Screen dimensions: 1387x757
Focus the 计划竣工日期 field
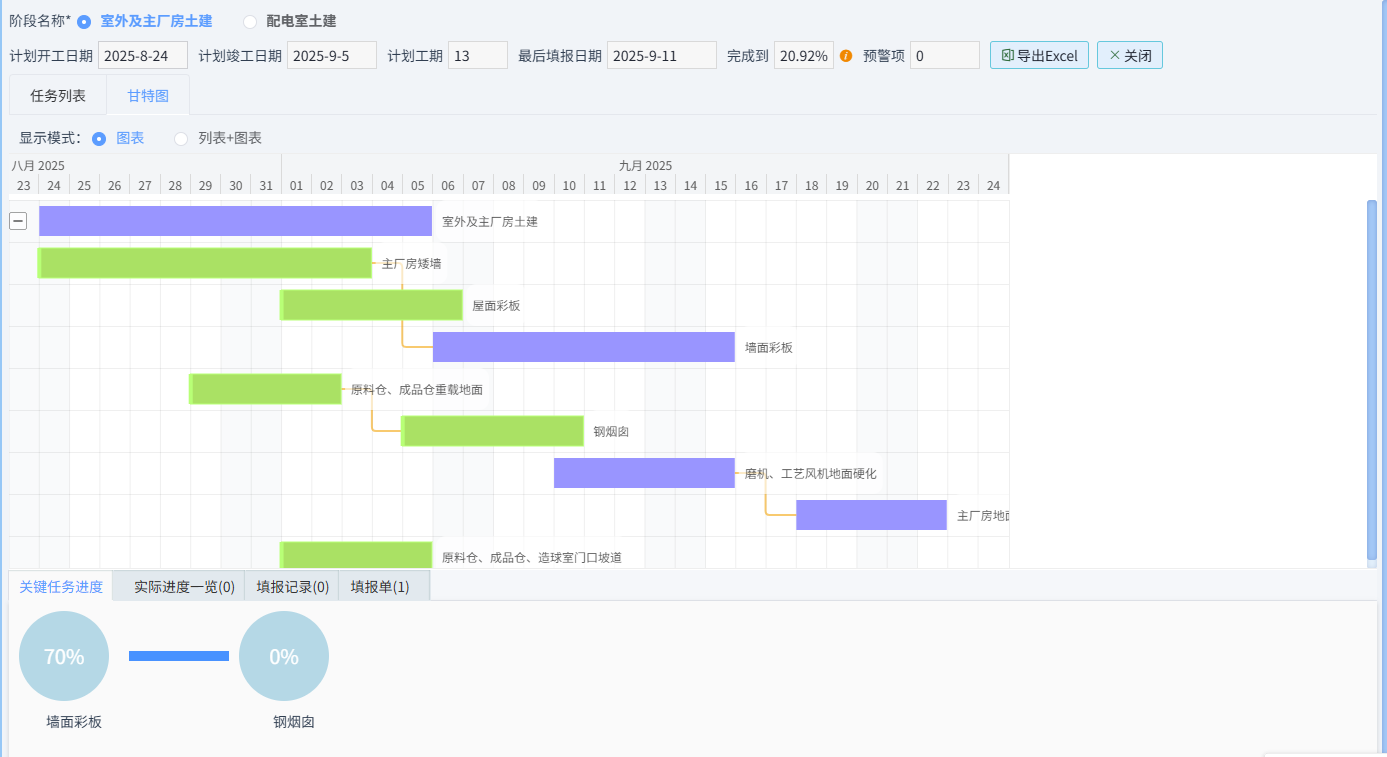pos(332,55)
